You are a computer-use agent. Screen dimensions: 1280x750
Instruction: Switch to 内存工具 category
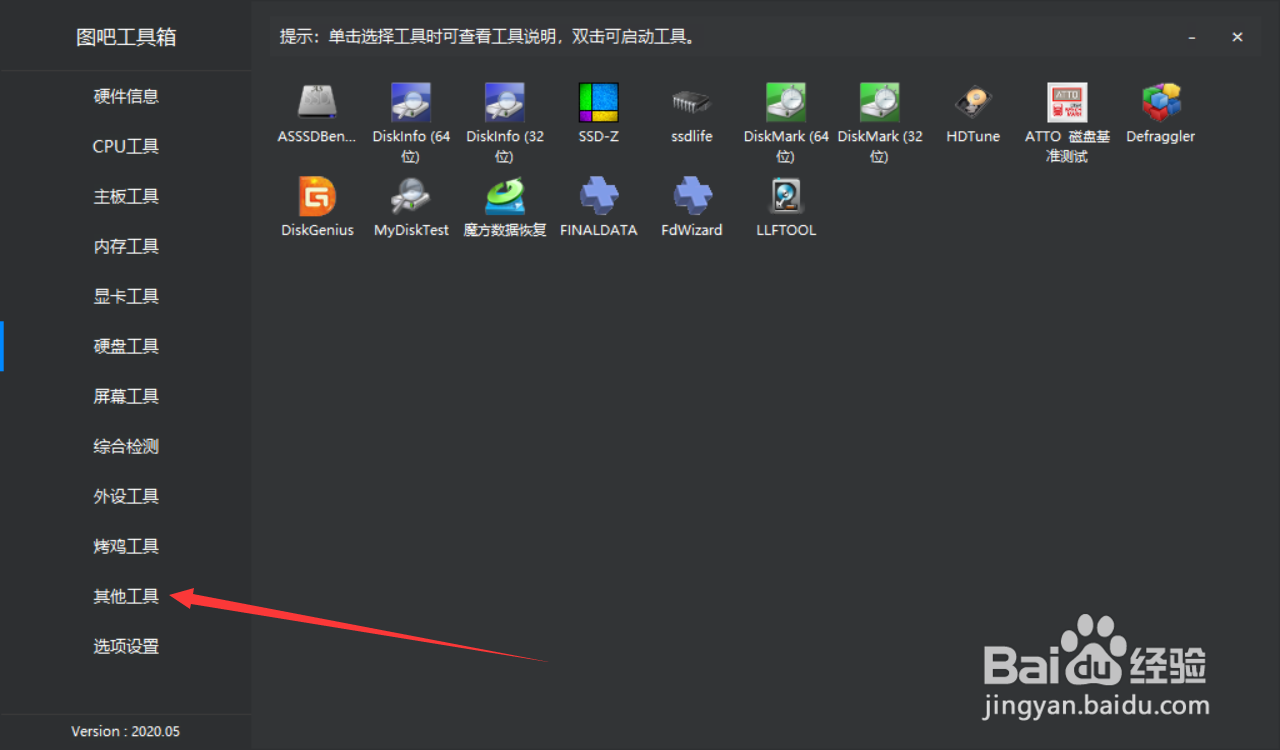[126, 246]
